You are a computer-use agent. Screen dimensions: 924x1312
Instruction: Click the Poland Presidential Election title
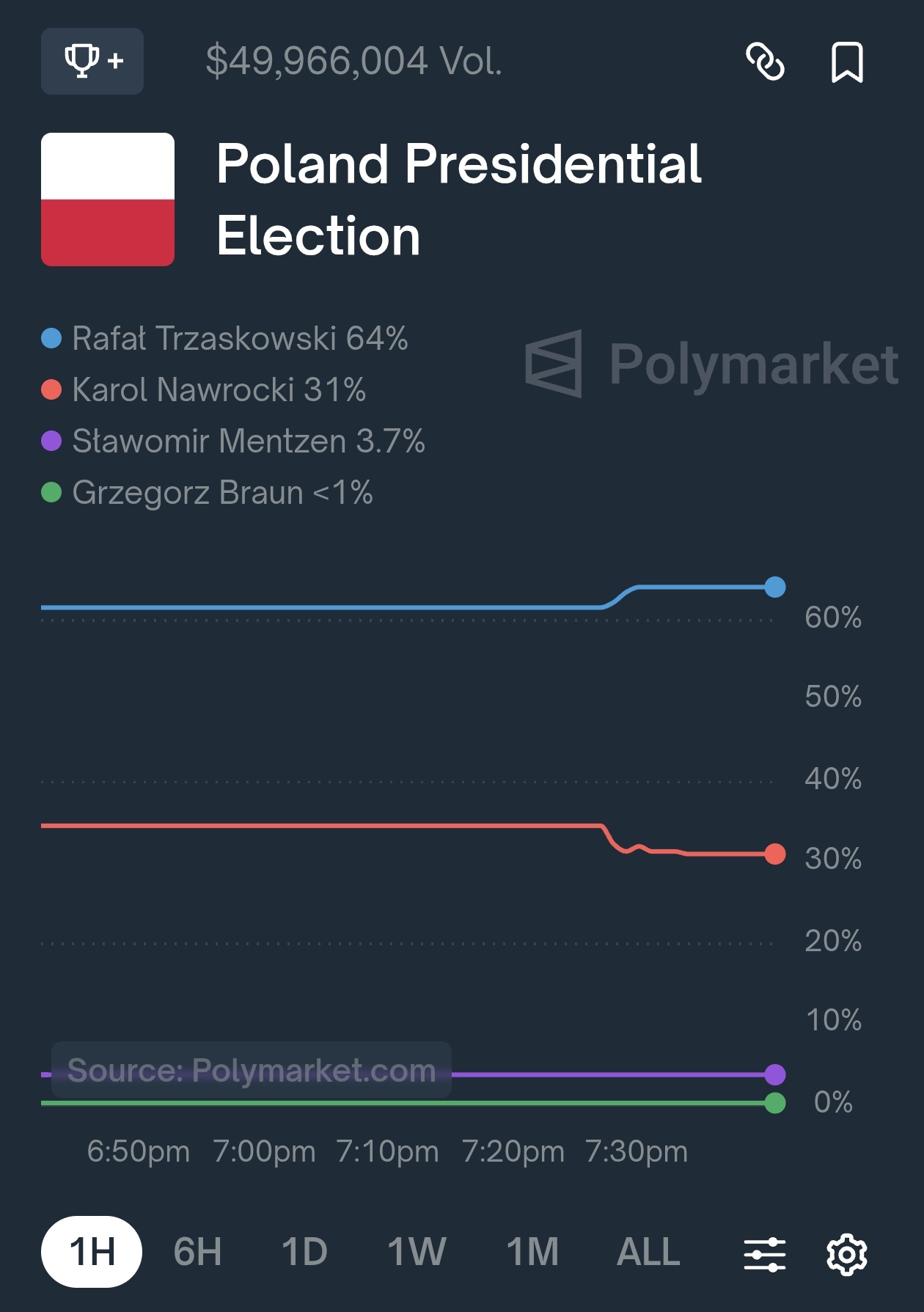pyautogui.click(x=459, y=199)
